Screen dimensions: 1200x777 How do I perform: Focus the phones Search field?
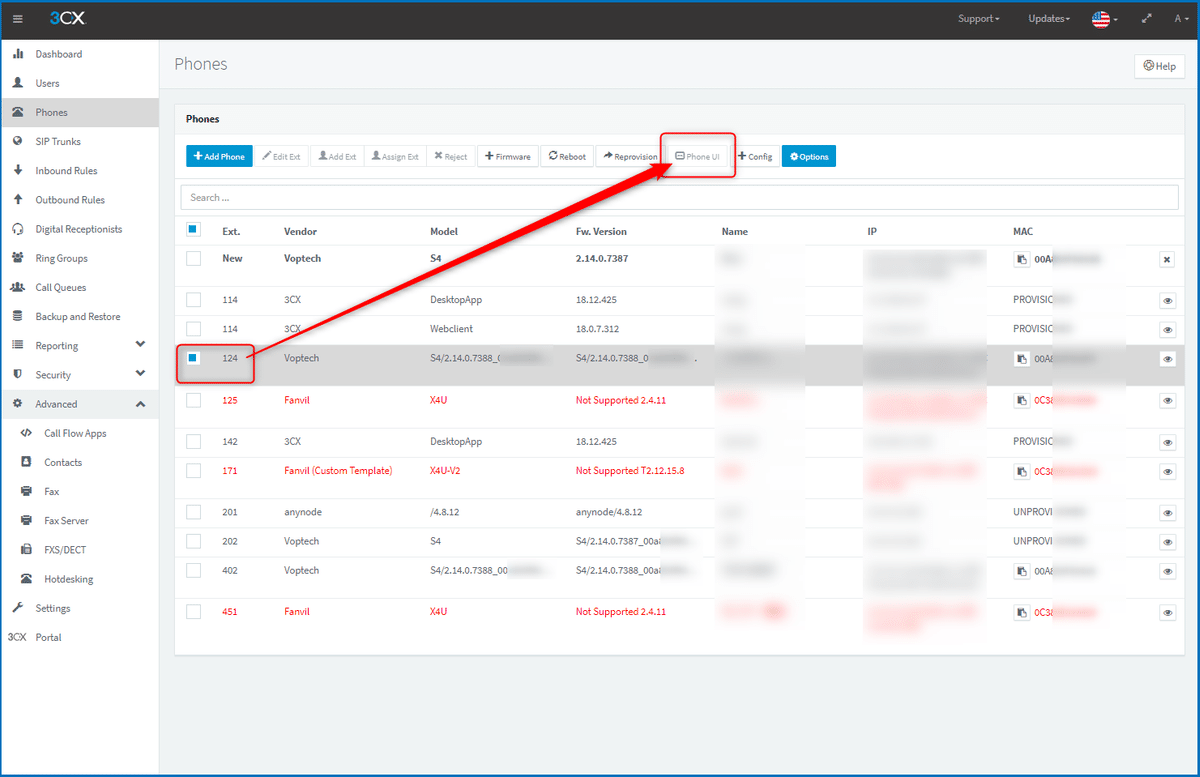pos(679,197)
